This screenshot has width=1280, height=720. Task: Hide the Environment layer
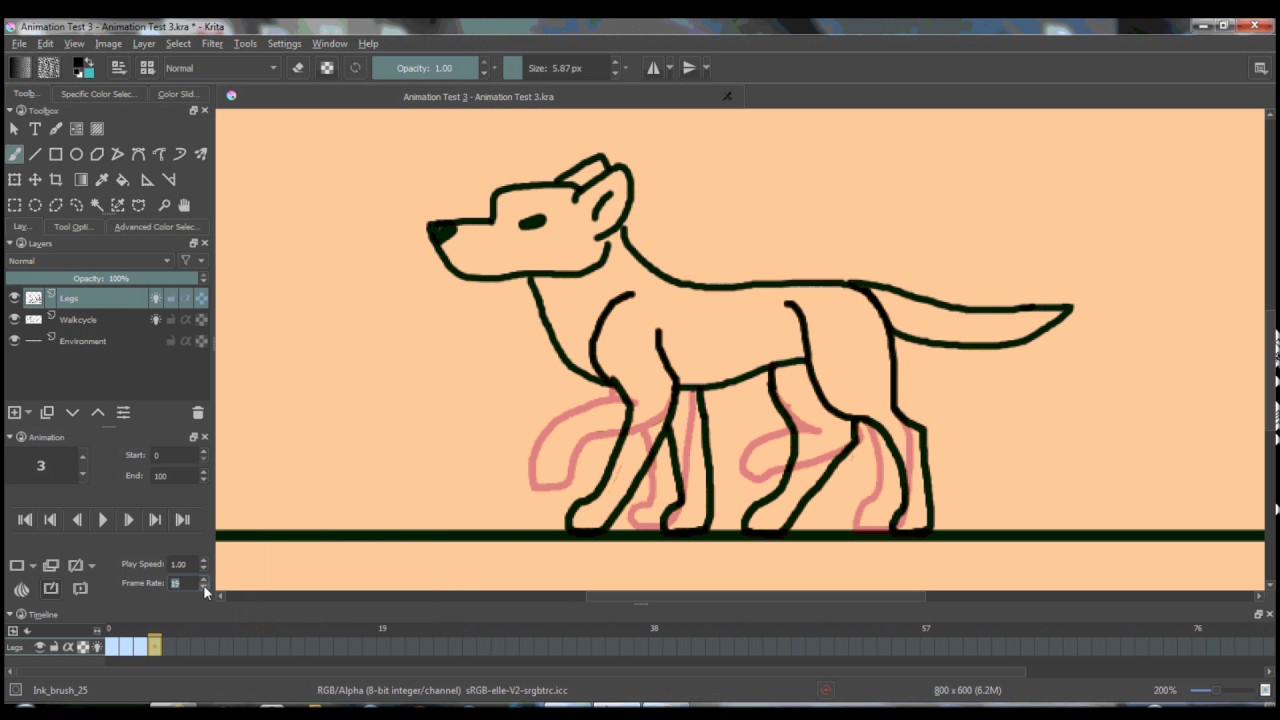14,341
